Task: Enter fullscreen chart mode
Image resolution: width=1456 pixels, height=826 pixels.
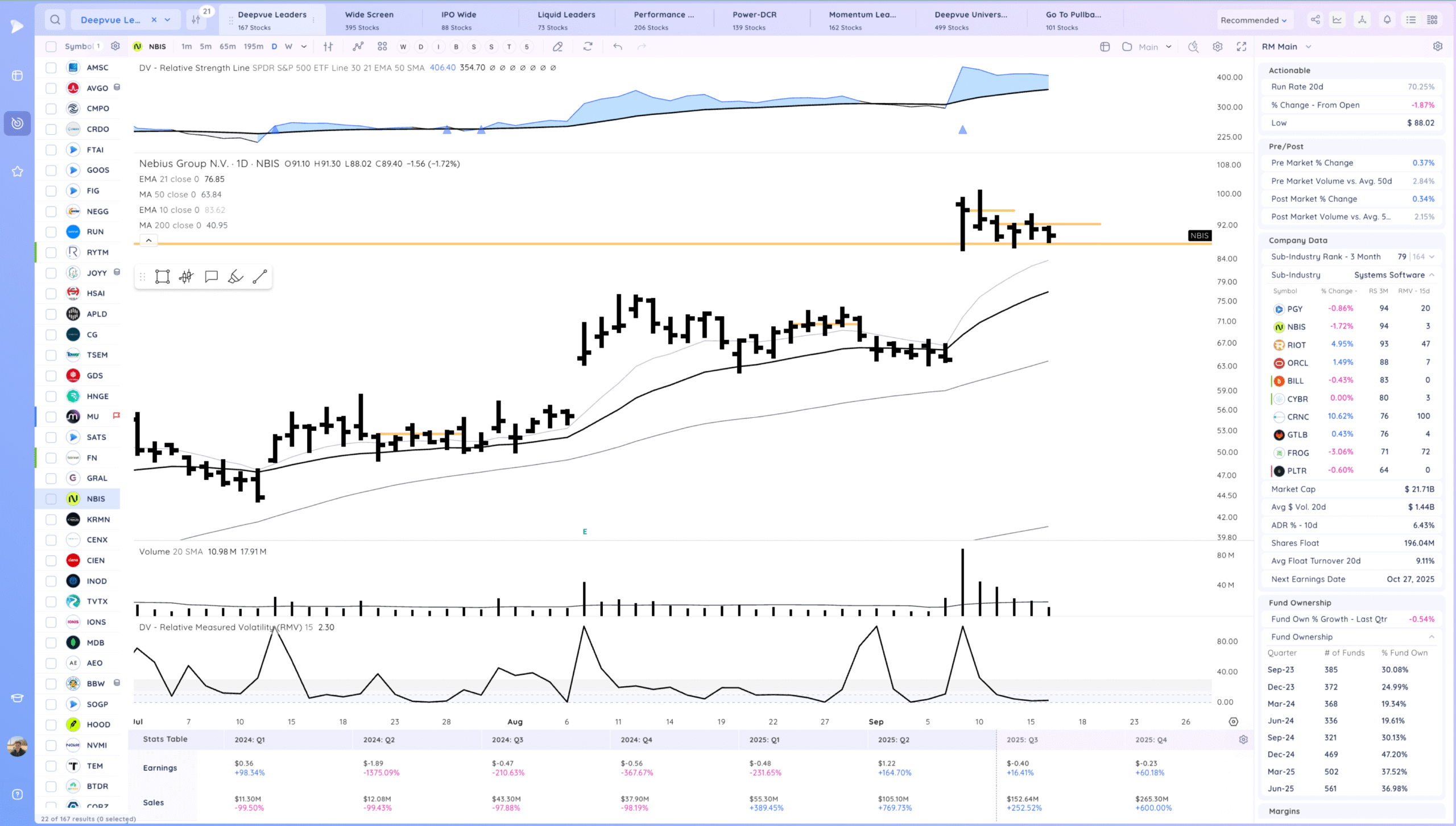Action: (x=1242, y=47)
